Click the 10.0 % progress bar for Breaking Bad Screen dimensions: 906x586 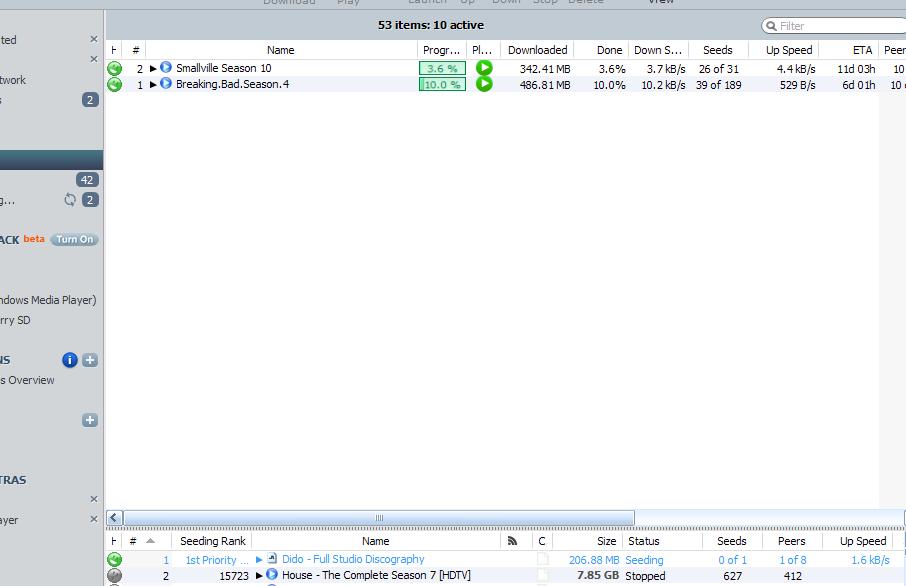click(442, 84)
